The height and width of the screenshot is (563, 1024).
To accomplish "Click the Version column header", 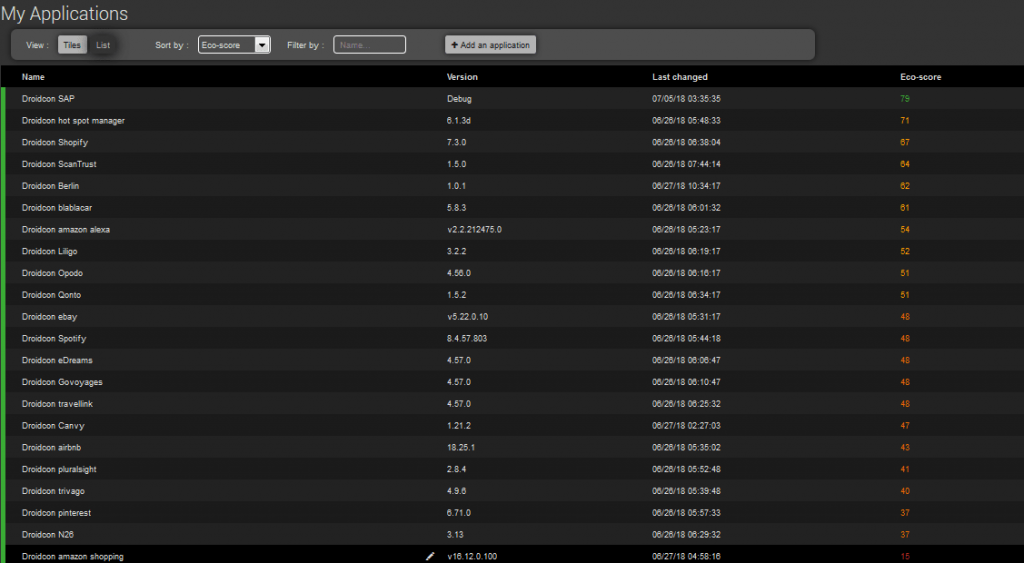I will click(462, 77).
